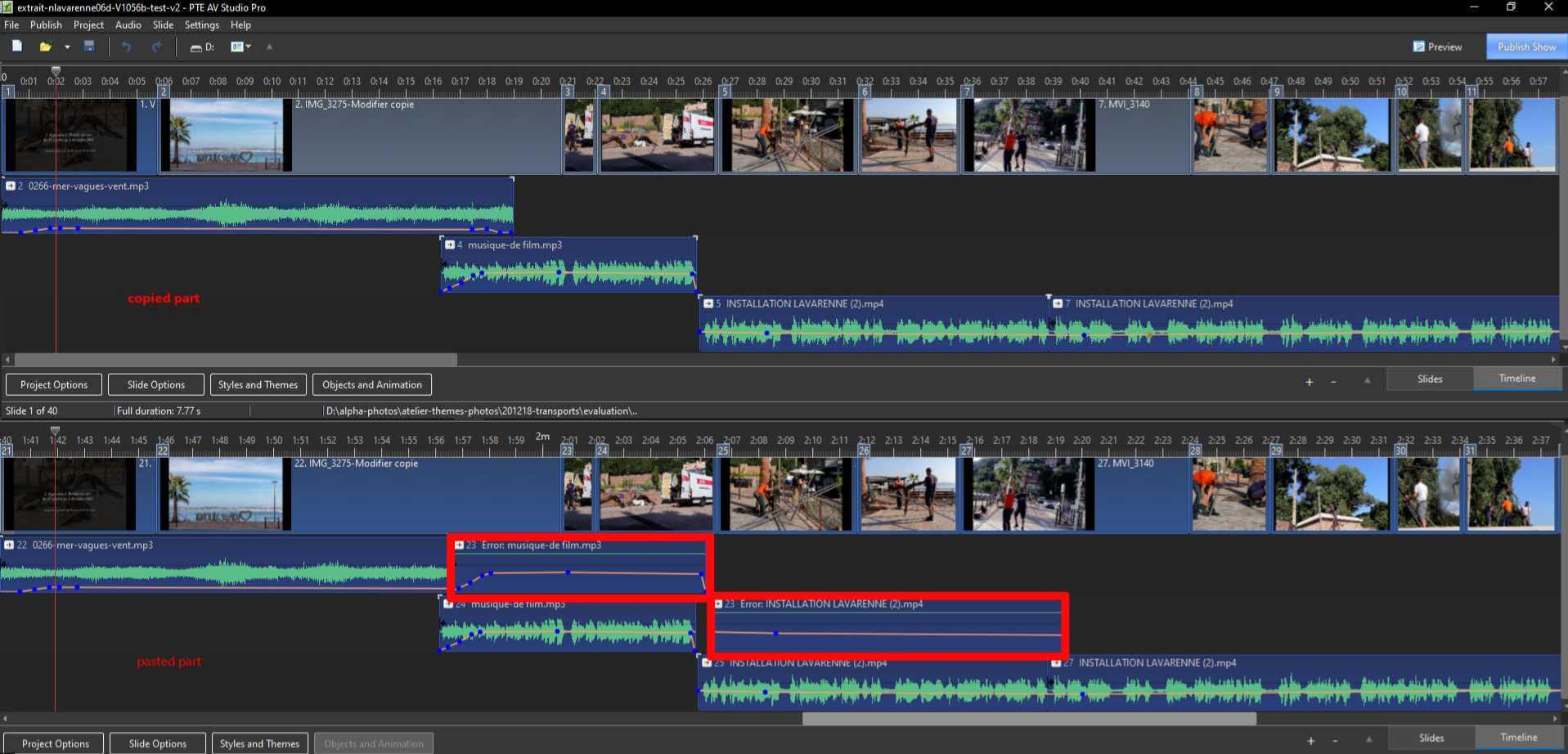This screenshot has height=754, width=1568.
Task: Open the Publish menu
Action: point(46,25)
